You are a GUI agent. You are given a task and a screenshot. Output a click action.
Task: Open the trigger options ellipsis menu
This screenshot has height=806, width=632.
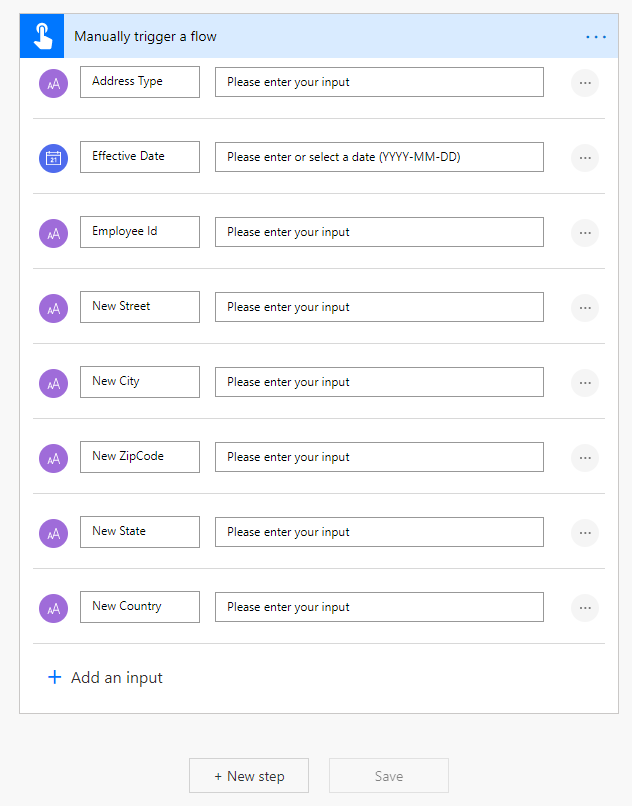tap(596, 36)
